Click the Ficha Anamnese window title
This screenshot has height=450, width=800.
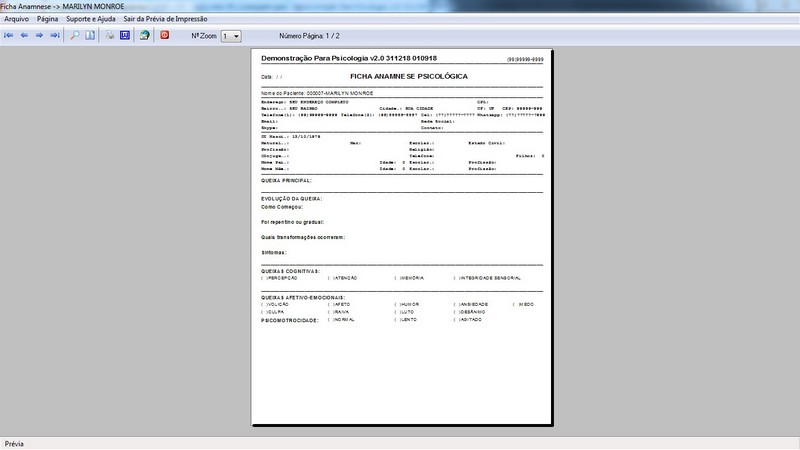[62, 7]
